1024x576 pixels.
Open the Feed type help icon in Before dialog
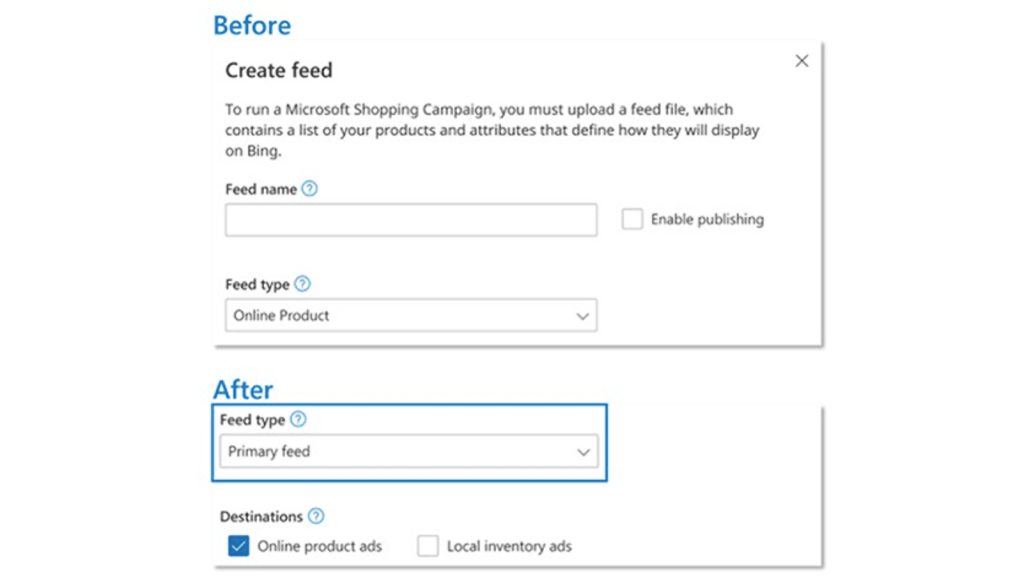pyautogui.click(x=302, y=284)
